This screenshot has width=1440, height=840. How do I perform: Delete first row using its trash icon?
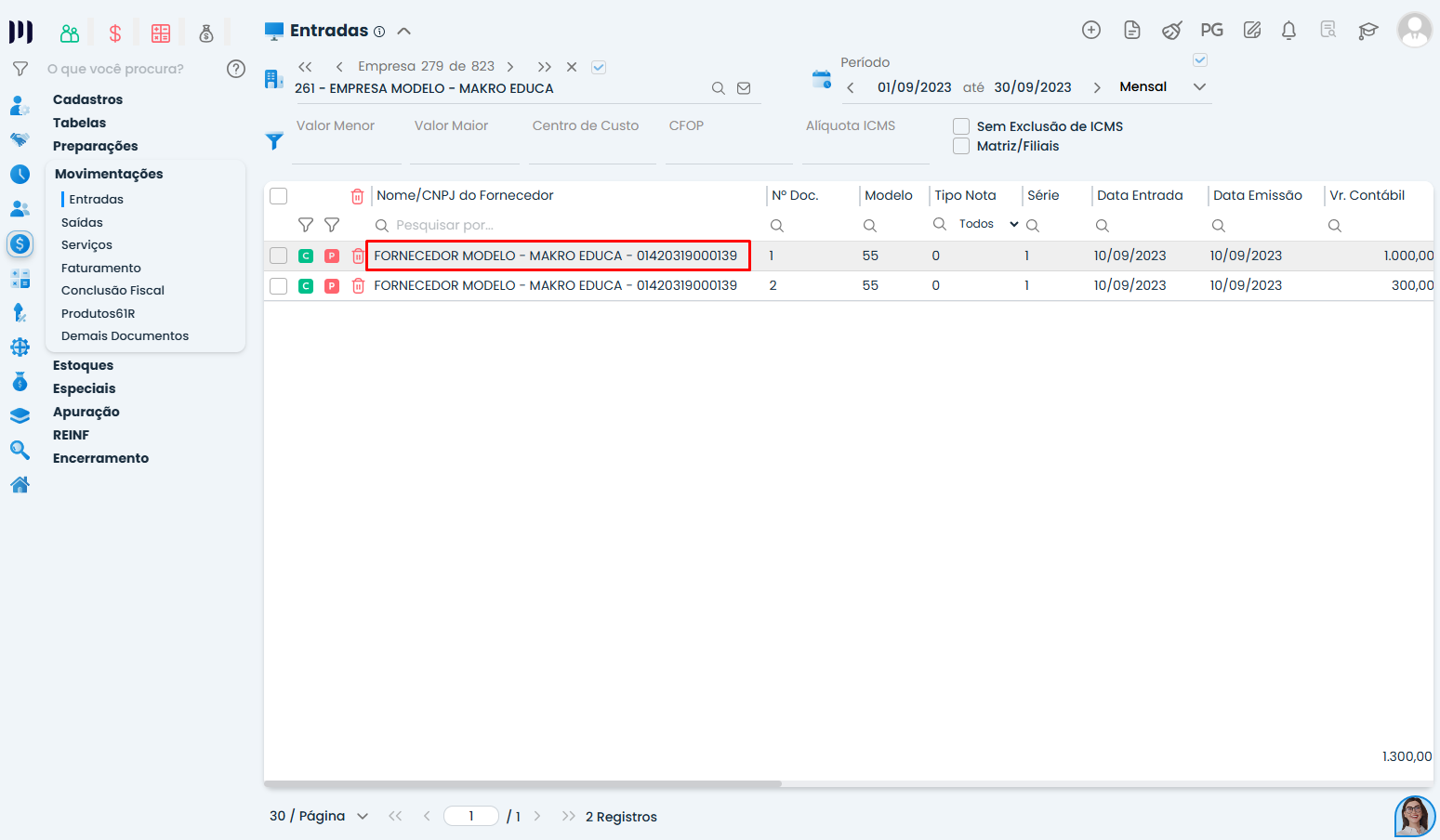[x=358, y=256]
